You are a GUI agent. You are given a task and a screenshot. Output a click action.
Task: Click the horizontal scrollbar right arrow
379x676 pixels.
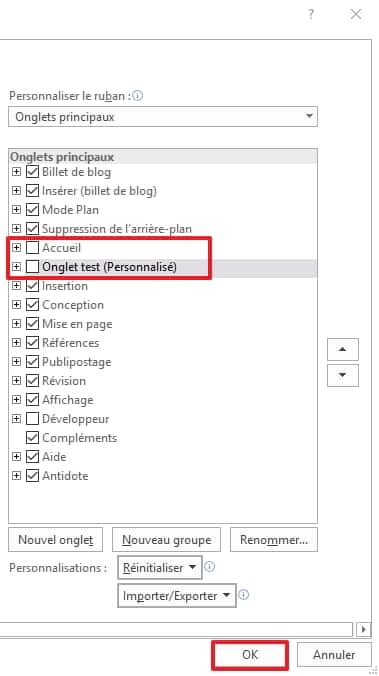pos(363,629)
